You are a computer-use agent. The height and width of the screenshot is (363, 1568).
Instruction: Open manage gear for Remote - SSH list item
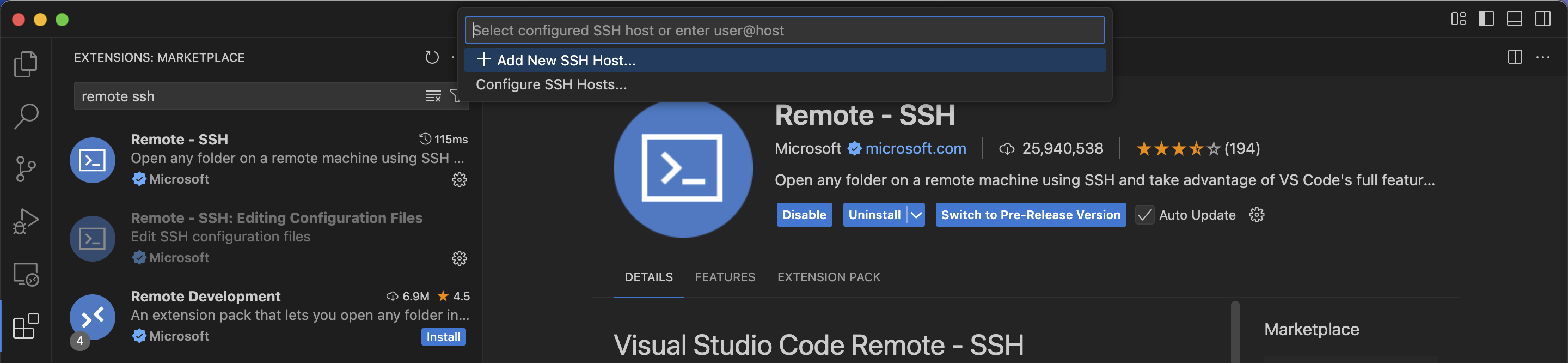coord(459,180)
